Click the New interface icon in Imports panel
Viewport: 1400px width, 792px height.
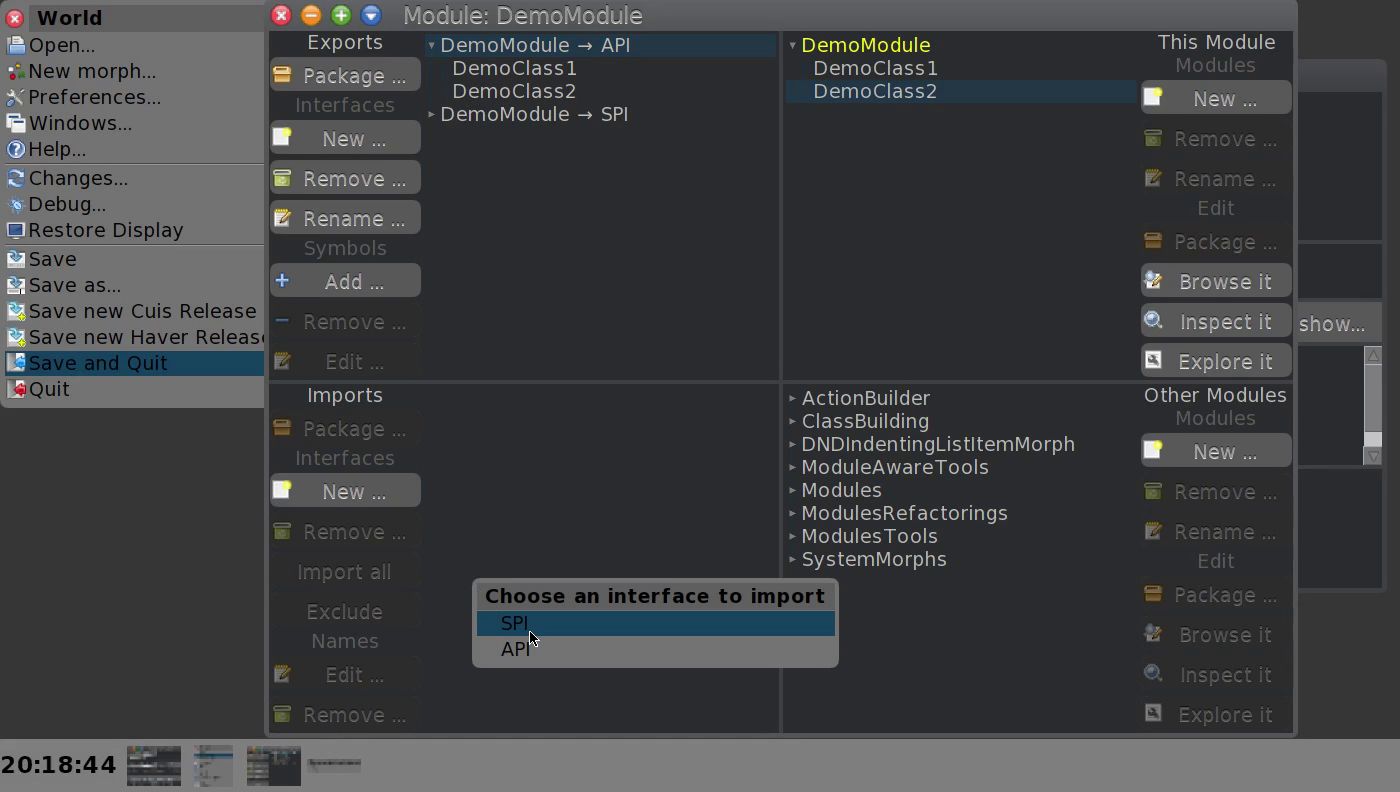[282, 490]
